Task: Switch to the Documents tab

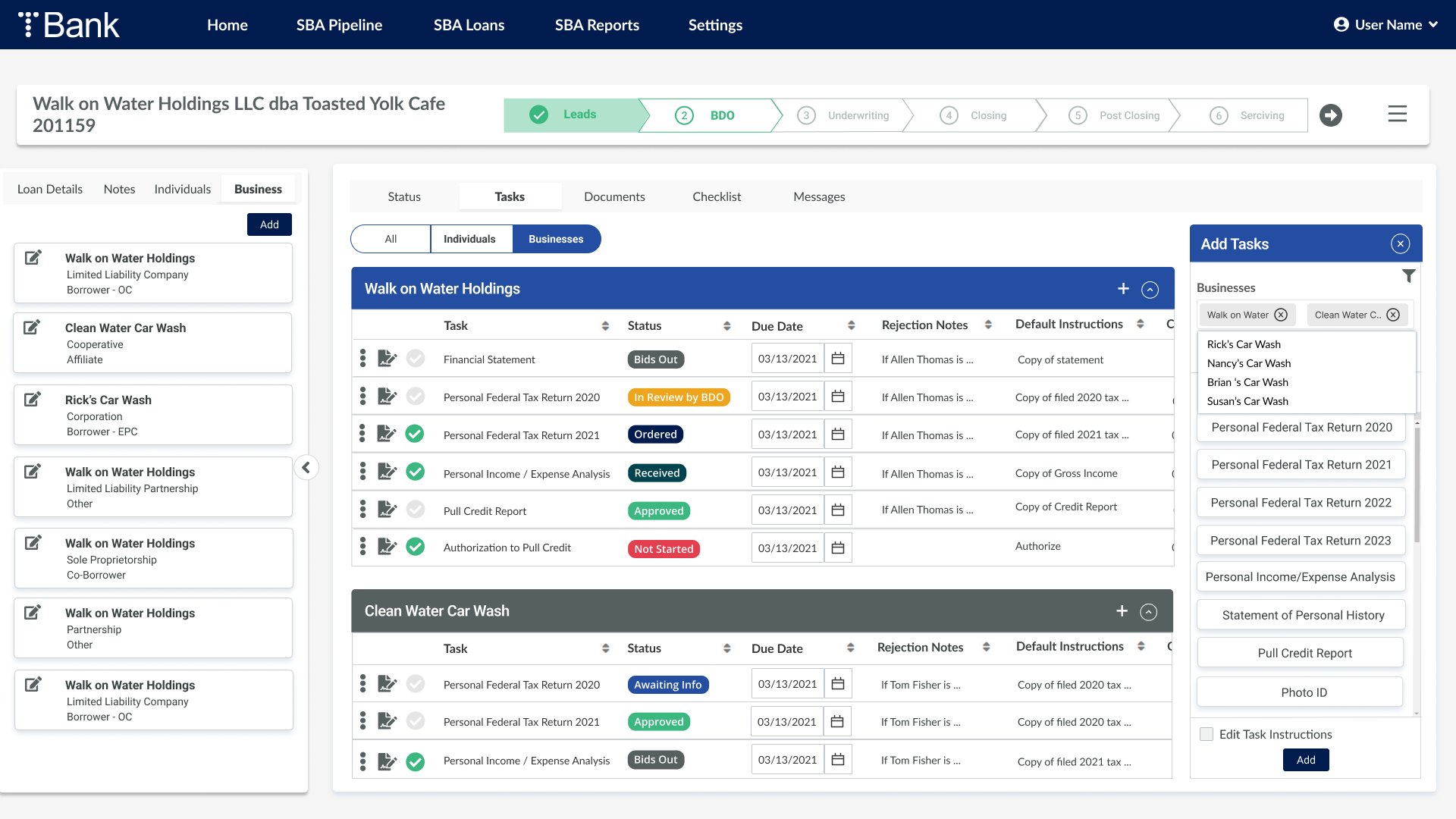Action: 614,196
